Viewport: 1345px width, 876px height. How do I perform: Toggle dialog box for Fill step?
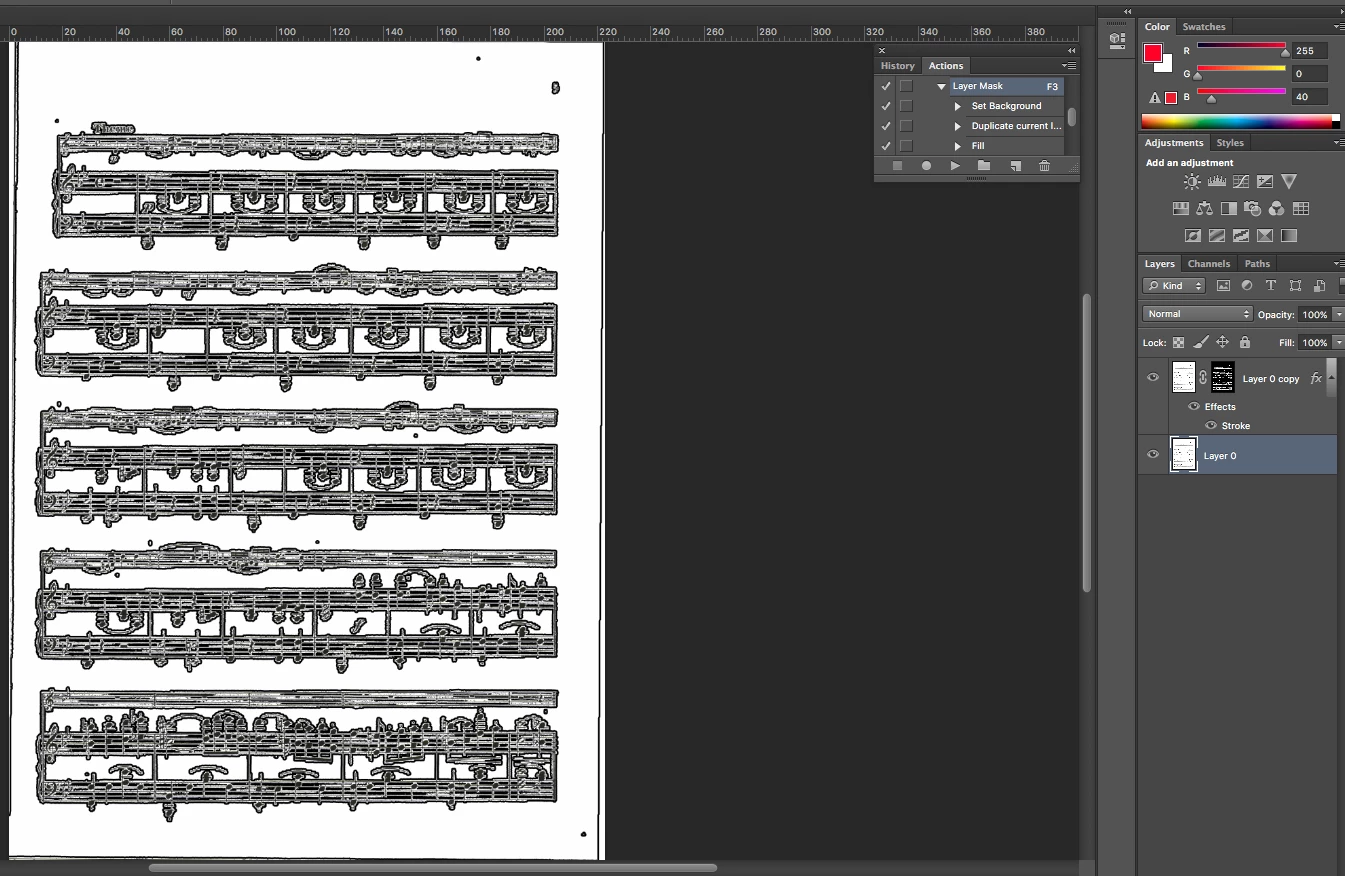pyautogui.click(x=906, y=146)
